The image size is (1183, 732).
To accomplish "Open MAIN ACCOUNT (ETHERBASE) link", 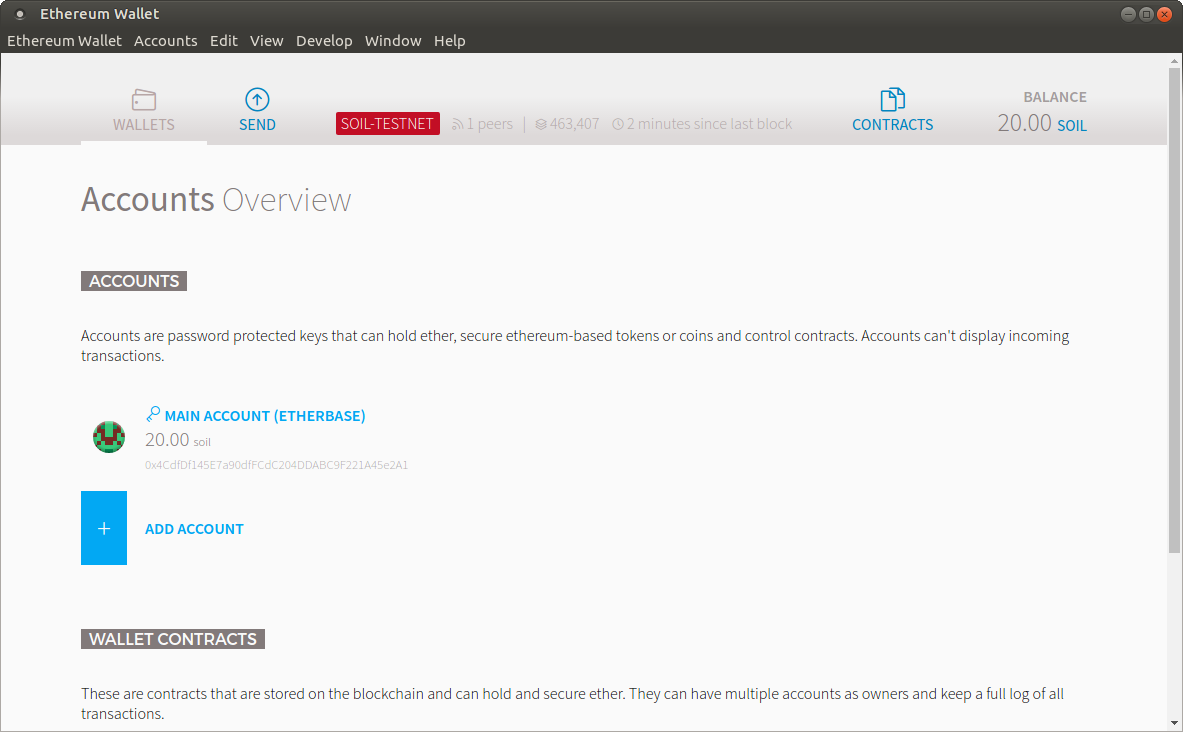I will pyautogui.click(x=265, y=416).
